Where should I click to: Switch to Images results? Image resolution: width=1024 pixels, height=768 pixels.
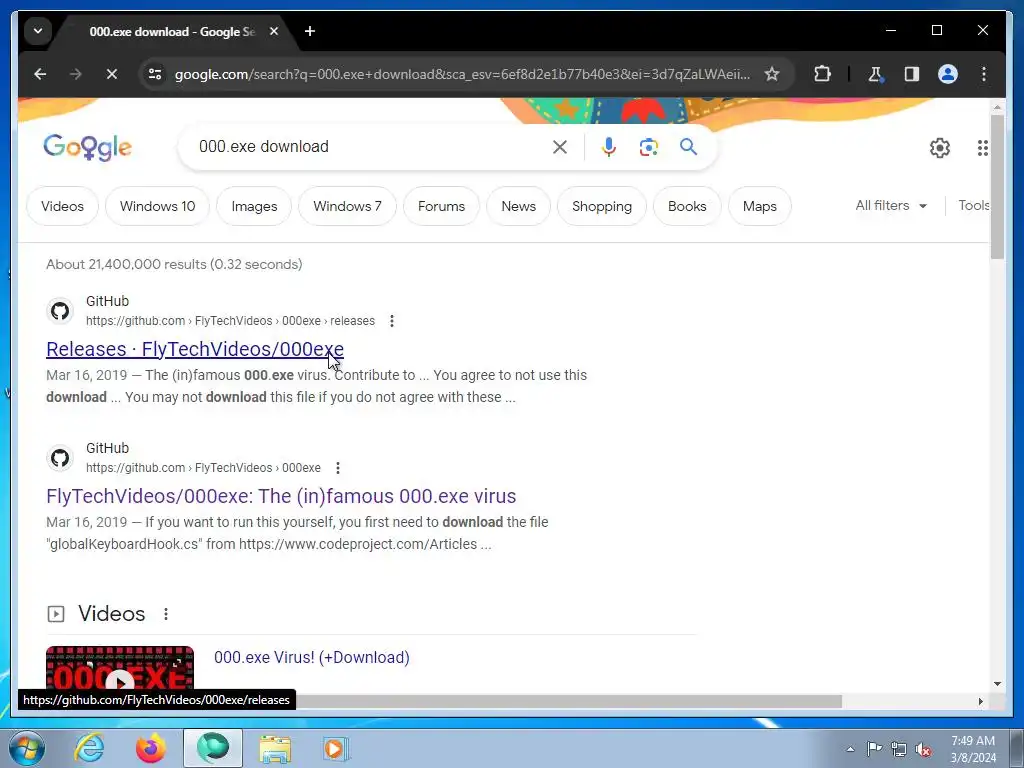click(254, 206)
